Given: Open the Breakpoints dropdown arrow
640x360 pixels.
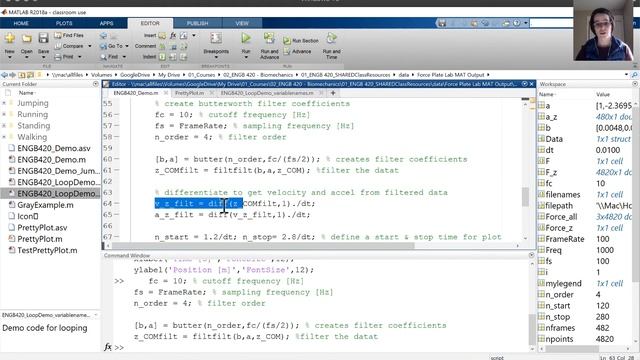Looking at the screenshot, I should 216,58.
